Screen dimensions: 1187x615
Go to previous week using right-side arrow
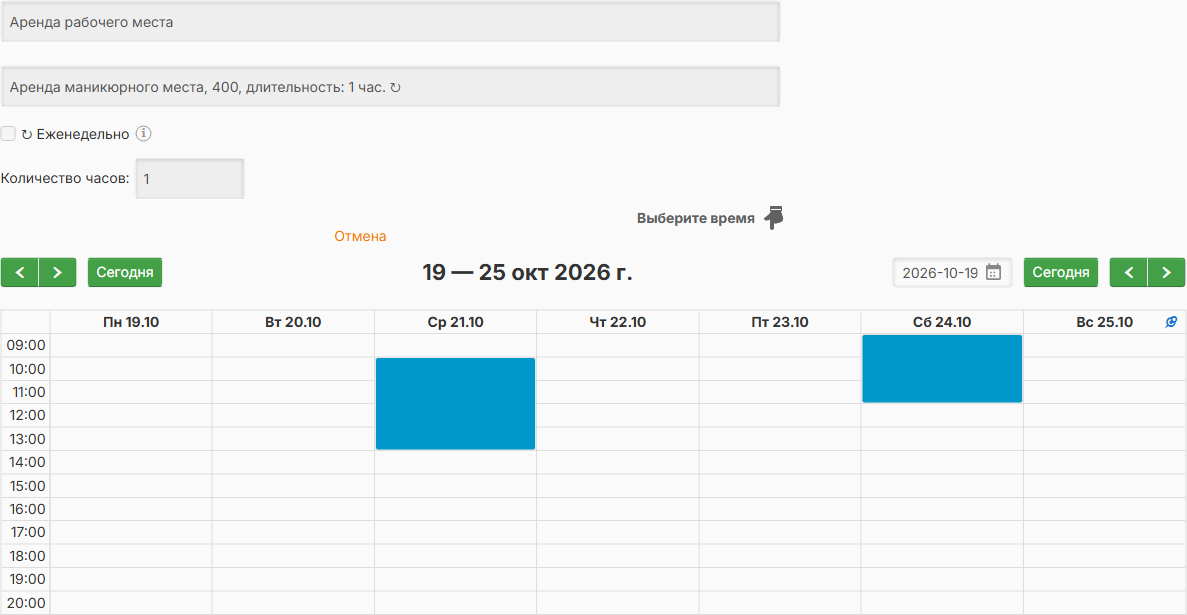pos(1129,273)
